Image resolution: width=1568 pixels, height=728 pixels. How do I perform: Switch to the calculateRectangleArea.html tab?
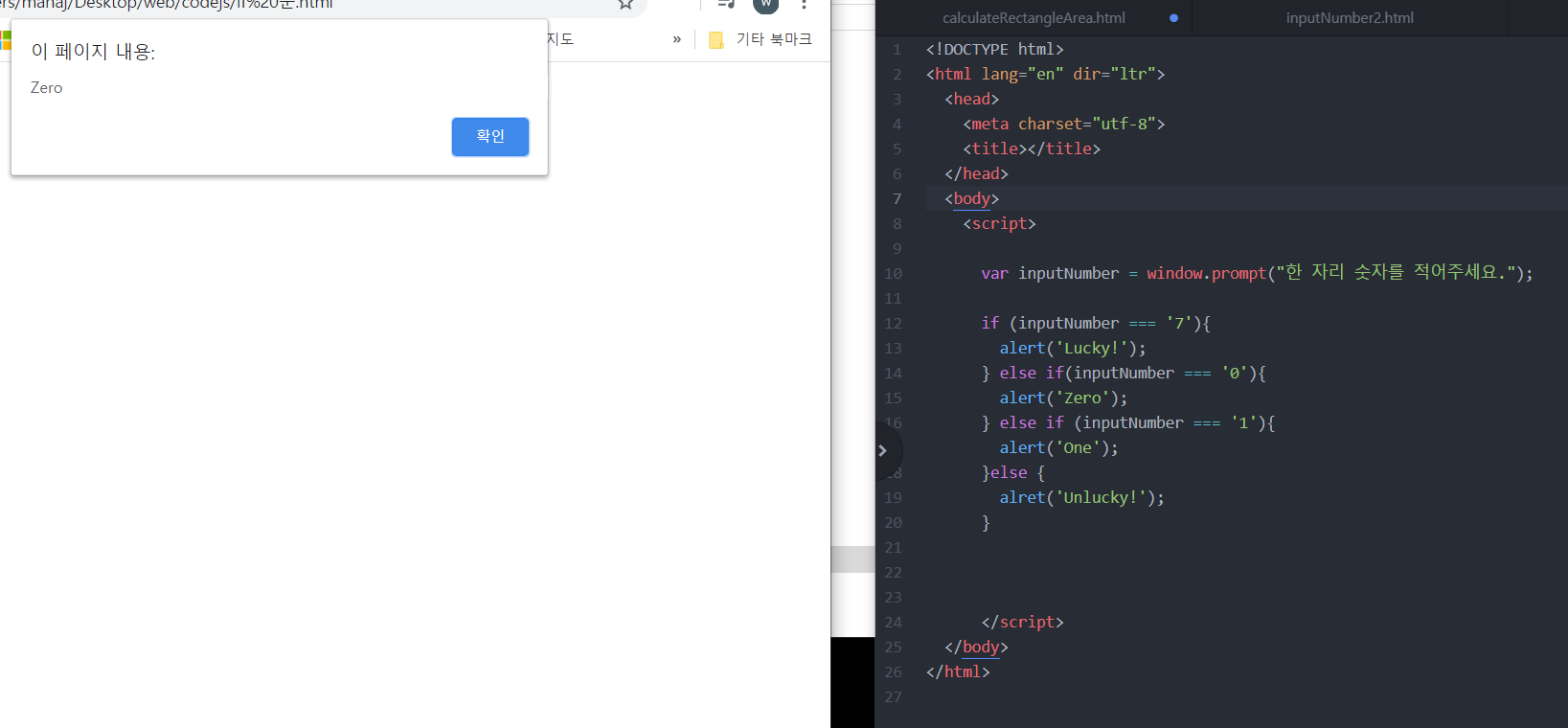(1034, 18)
